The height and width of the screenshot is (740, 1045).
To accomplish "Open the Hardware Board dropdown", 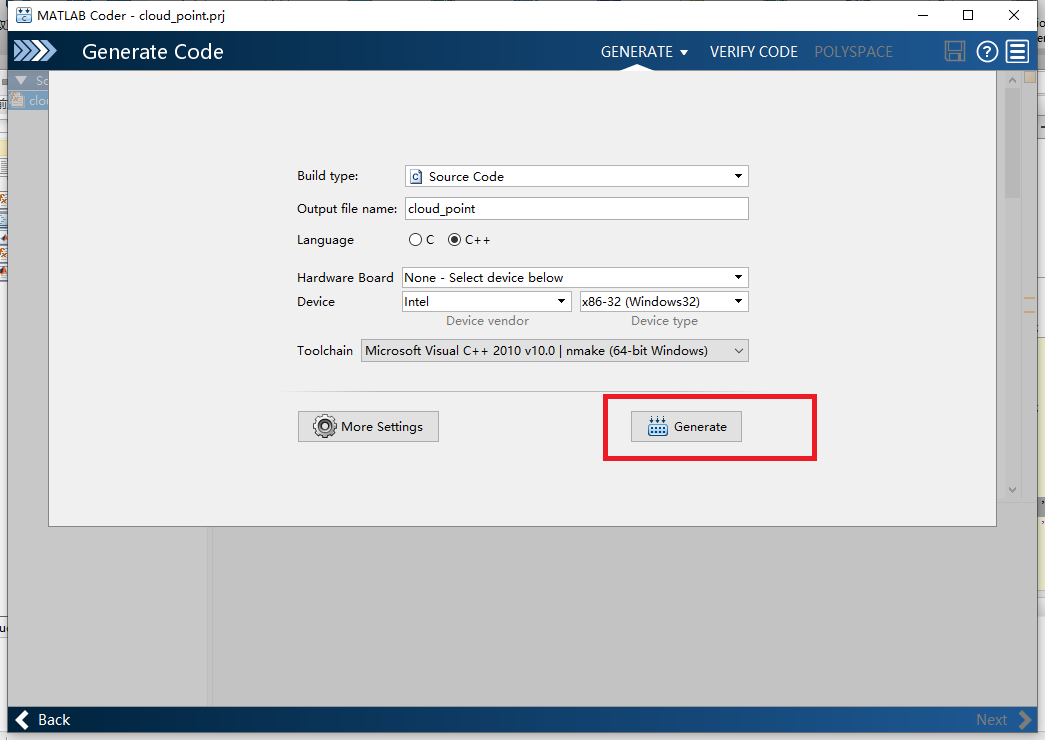I will [x=575, y=277].
